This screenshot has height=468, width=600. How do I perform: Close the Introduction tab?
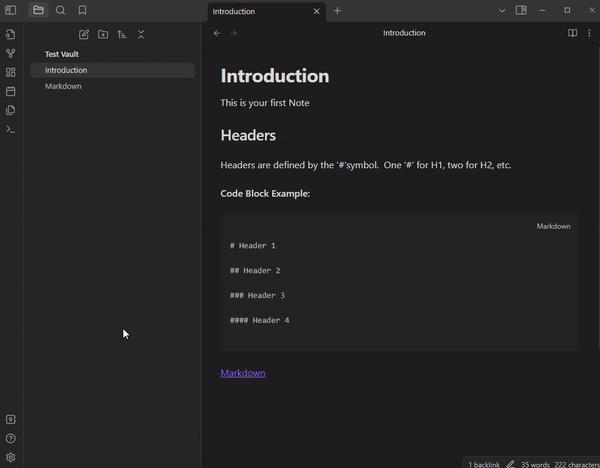[x=316, y=11]
